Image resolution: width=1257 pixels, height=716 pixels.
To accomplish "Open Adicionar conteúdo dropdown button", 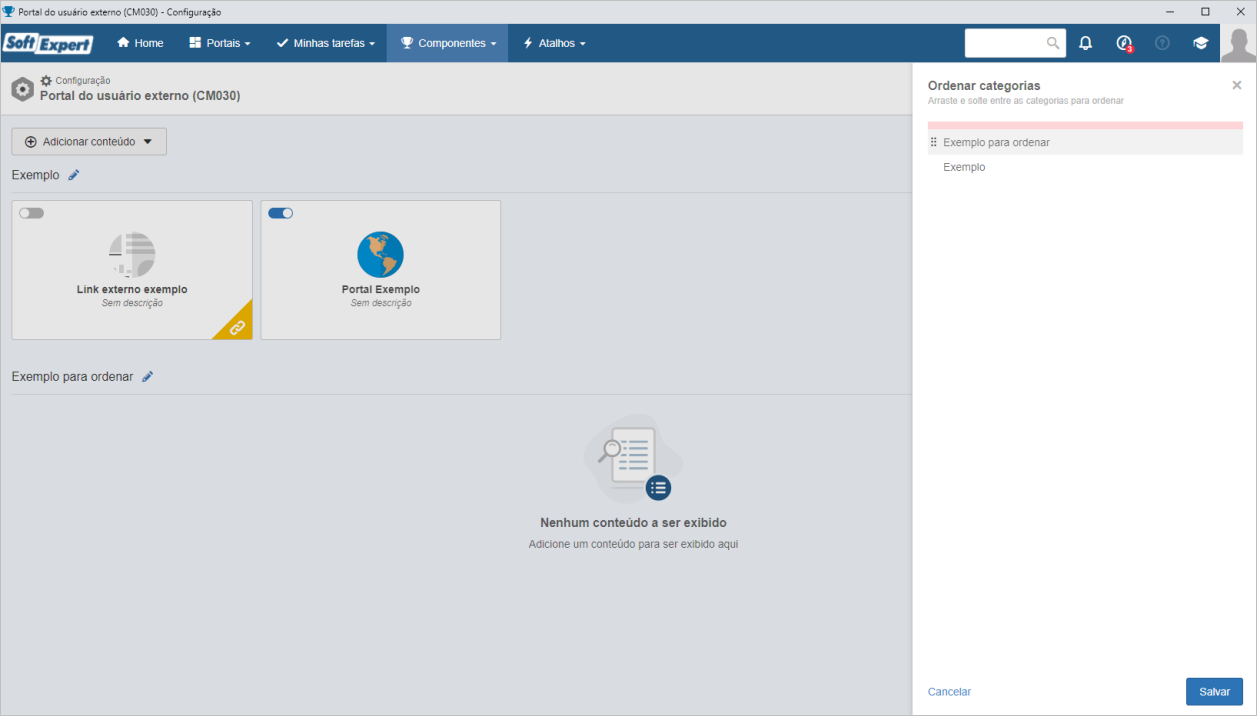I will 89,142.
